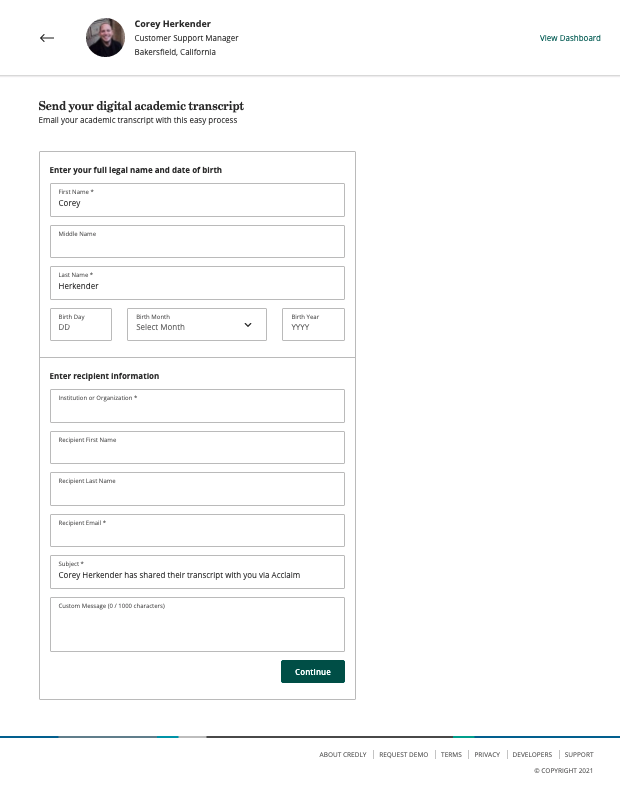This screenshot has width=620, height=788.
Task: Select the Recipient First Name field
Action: click(197, 447)
